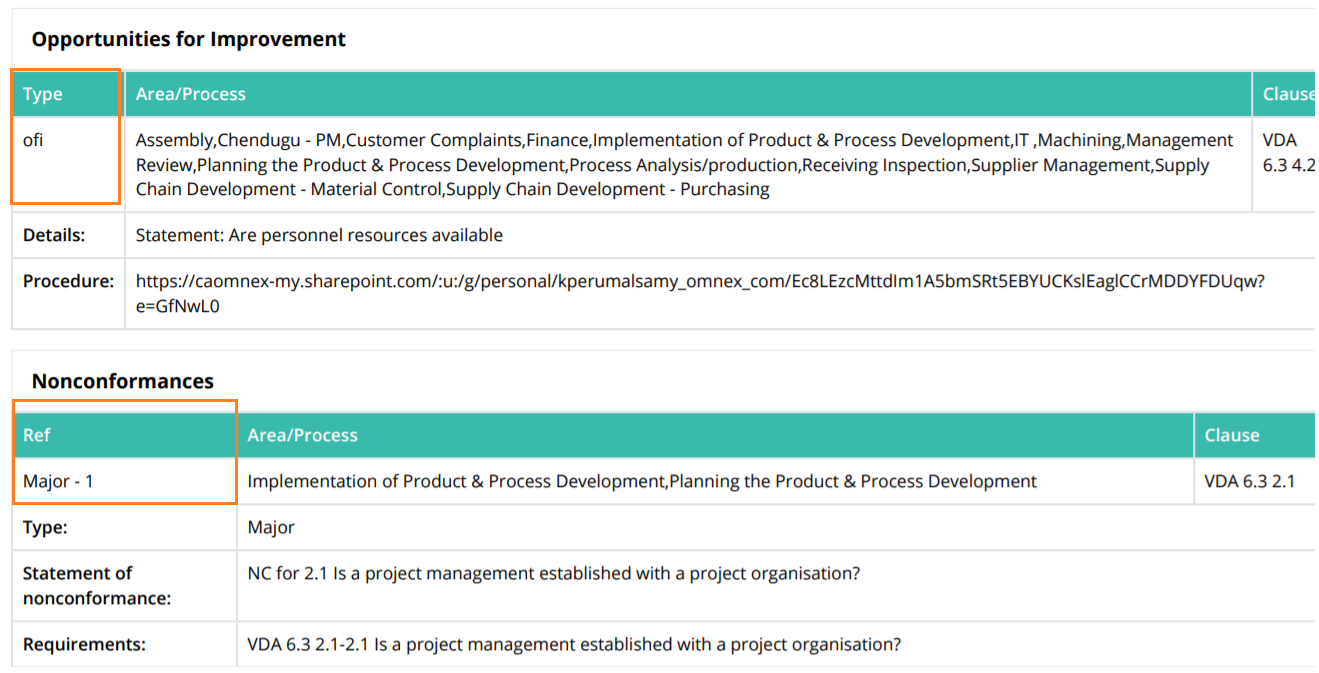The width and height of the screenshot is (1319, 673).
Task: Click the 'Are personnel resources available' statement
Action: pos(319,236)
